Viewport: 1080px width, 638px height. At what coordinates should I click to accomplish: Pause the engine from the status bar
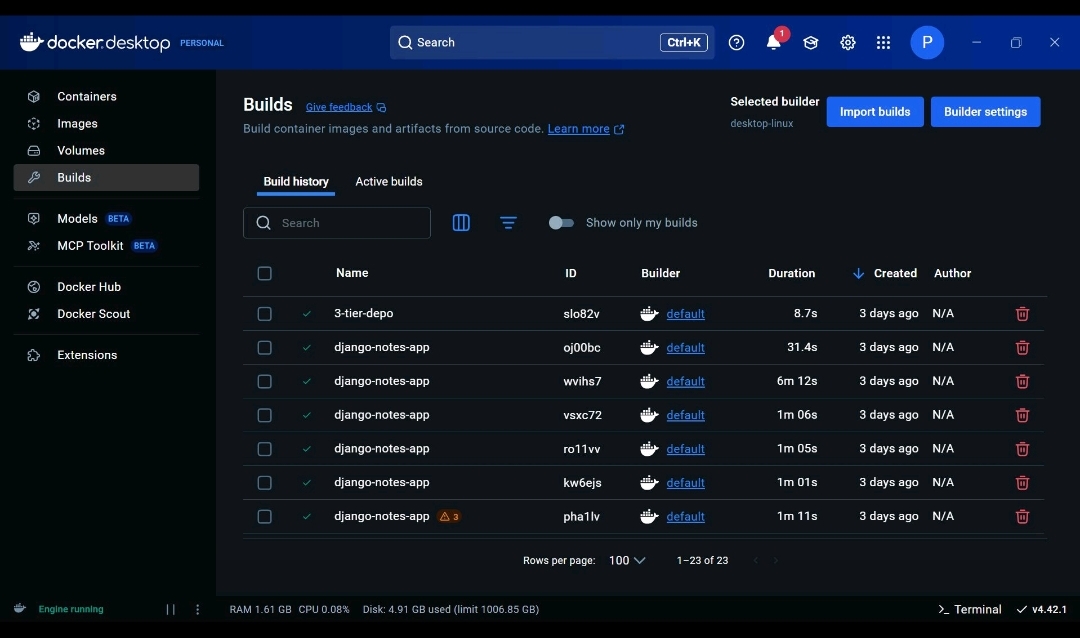pos(170,609)
